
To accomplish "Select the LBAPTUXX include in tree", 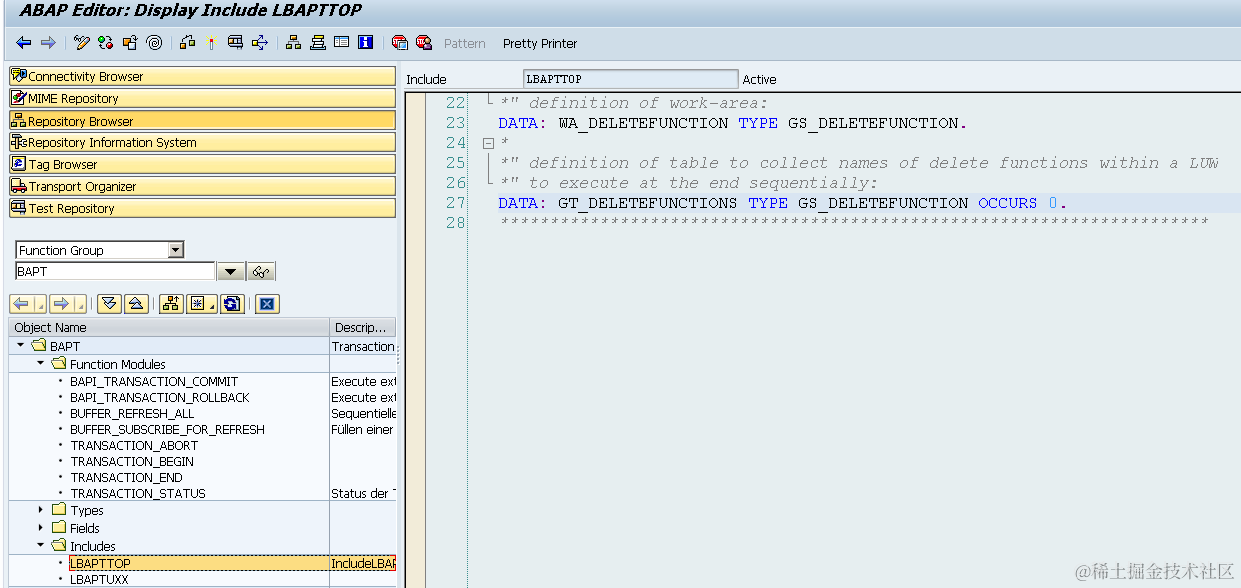I will click(99, 579).
